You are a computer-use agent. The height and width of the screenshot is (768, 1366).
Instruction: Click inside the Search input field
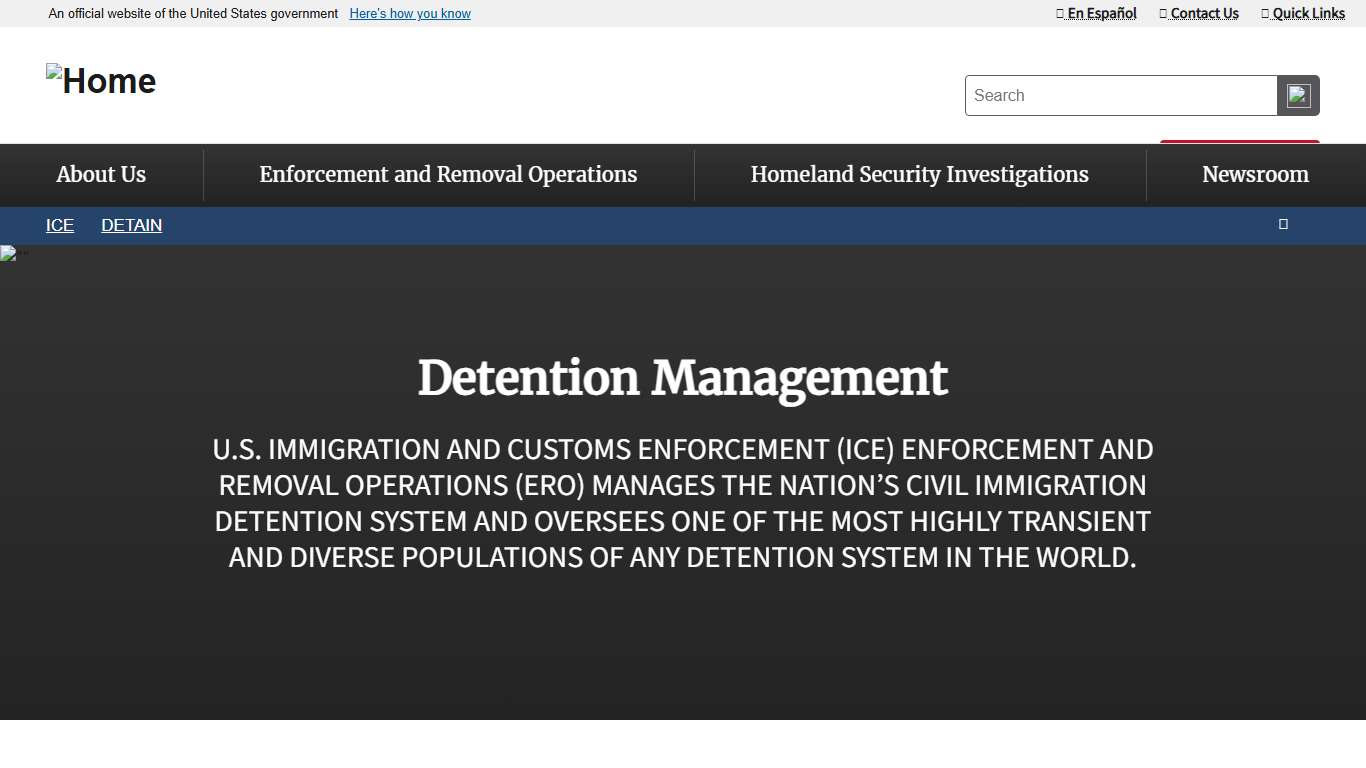point(1120,95)
